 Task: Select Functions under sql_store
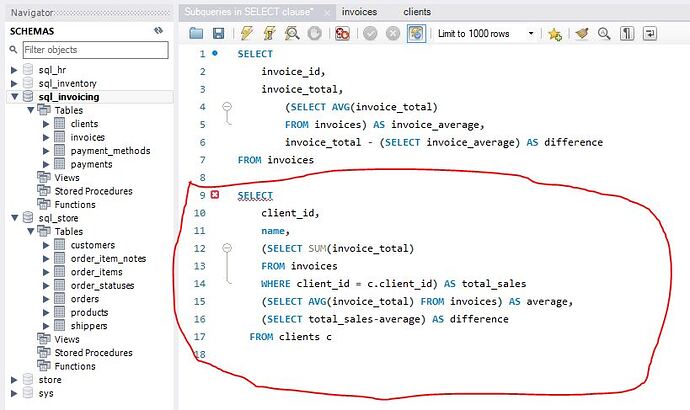[x=75, y=366]
